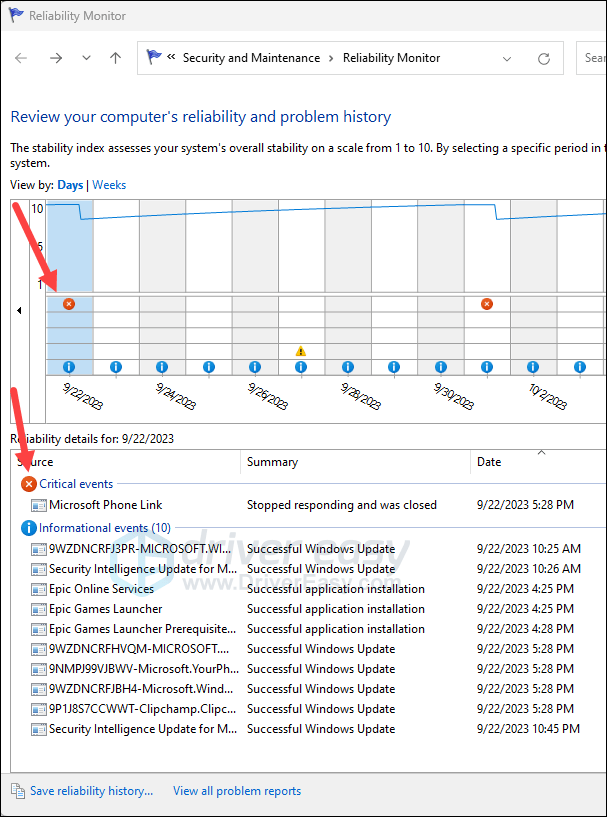Click the red X icon beside Critical events
This screenshot has width=607, height=817.
28,483
